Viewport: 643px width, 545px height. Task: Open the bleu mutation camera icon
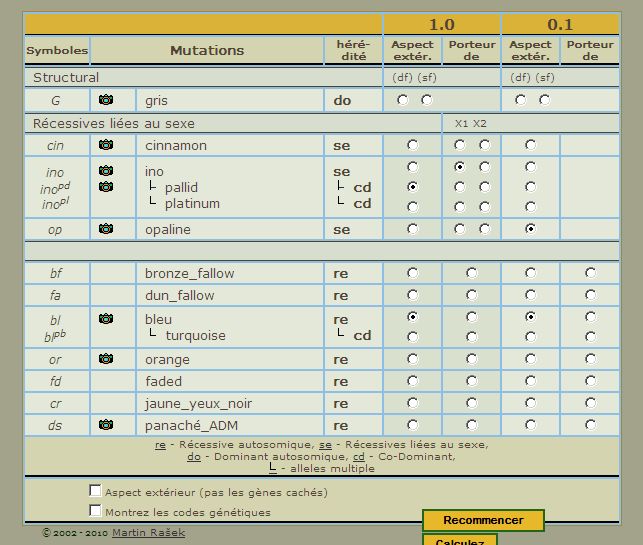[106, 319]
